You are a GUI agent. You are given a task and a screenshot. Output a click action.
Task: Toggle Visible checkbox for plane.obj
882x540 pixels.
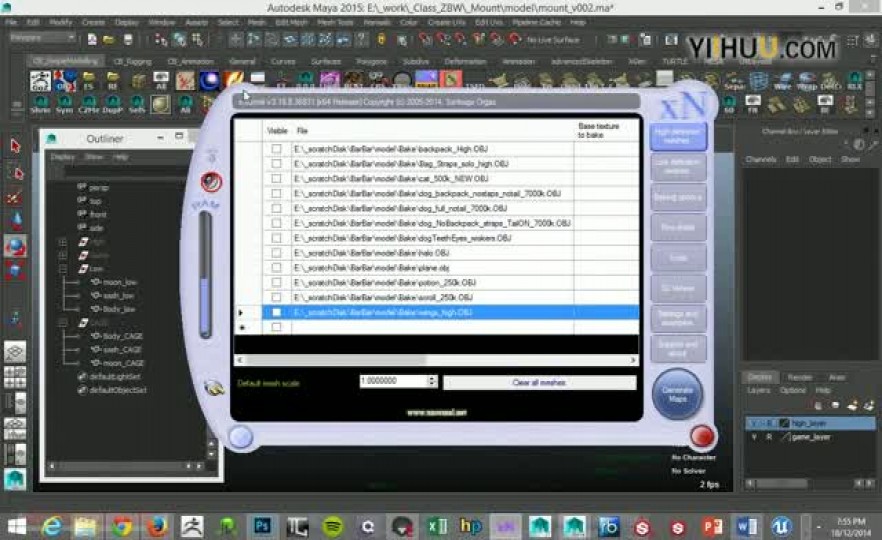(276, 268)
